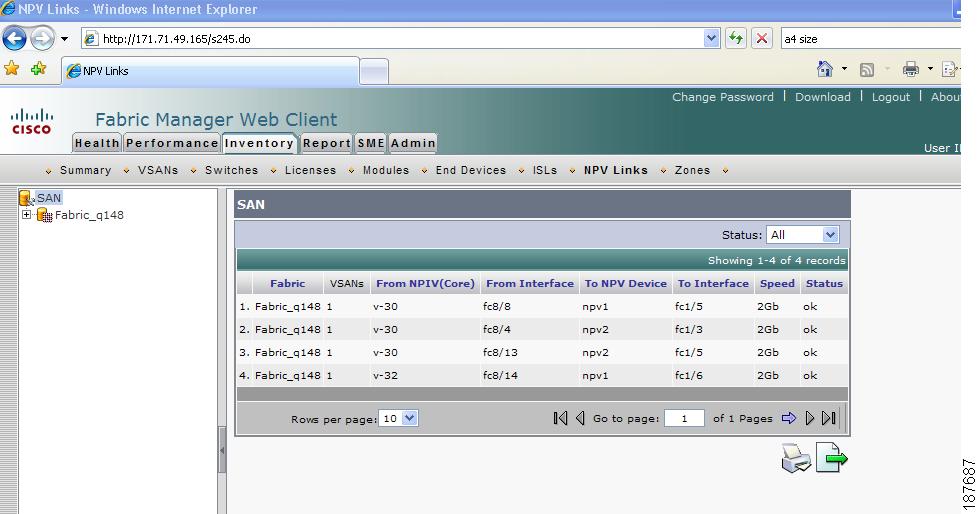This screenshot has width=980, height=514.
Task: Click the first page navigation icon
Action: (560, 418)
